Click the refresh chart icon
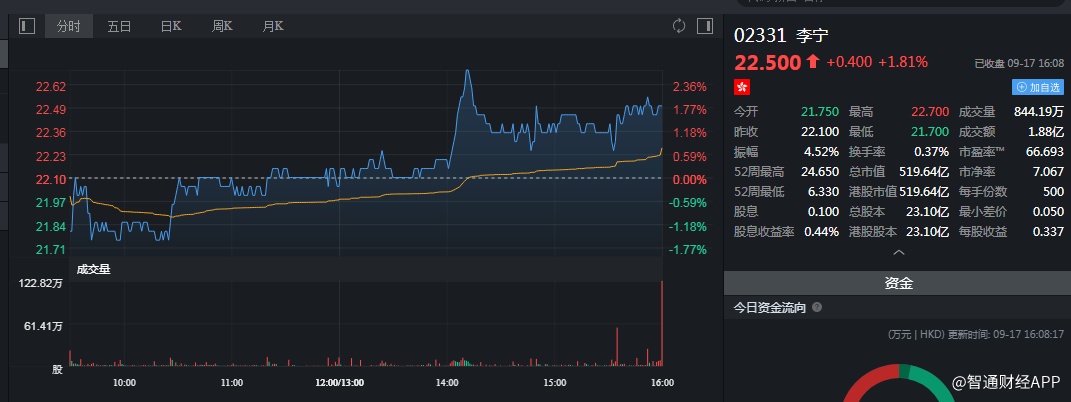The width and height of the screenshot is (1071, 402). click(x=679, y=26)
